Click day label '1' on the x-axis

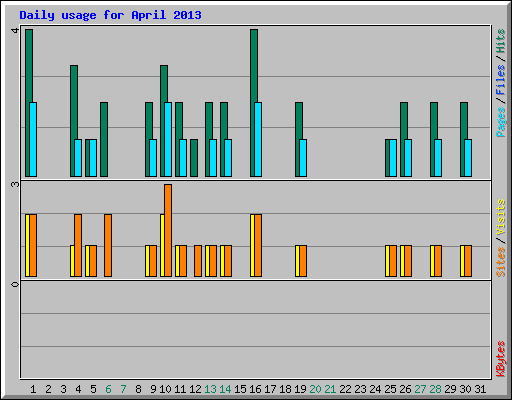pos(33,389)
